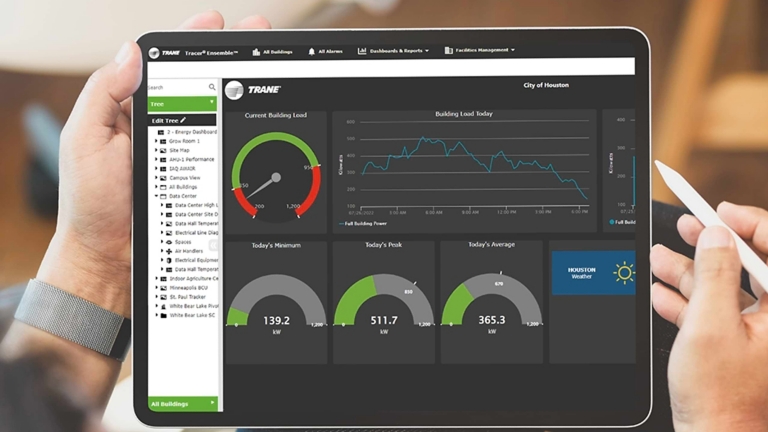Click the Houston Weather sun icon
Image resolution: width=768 pixels, height=432 pixels.
tap(623, 272)
